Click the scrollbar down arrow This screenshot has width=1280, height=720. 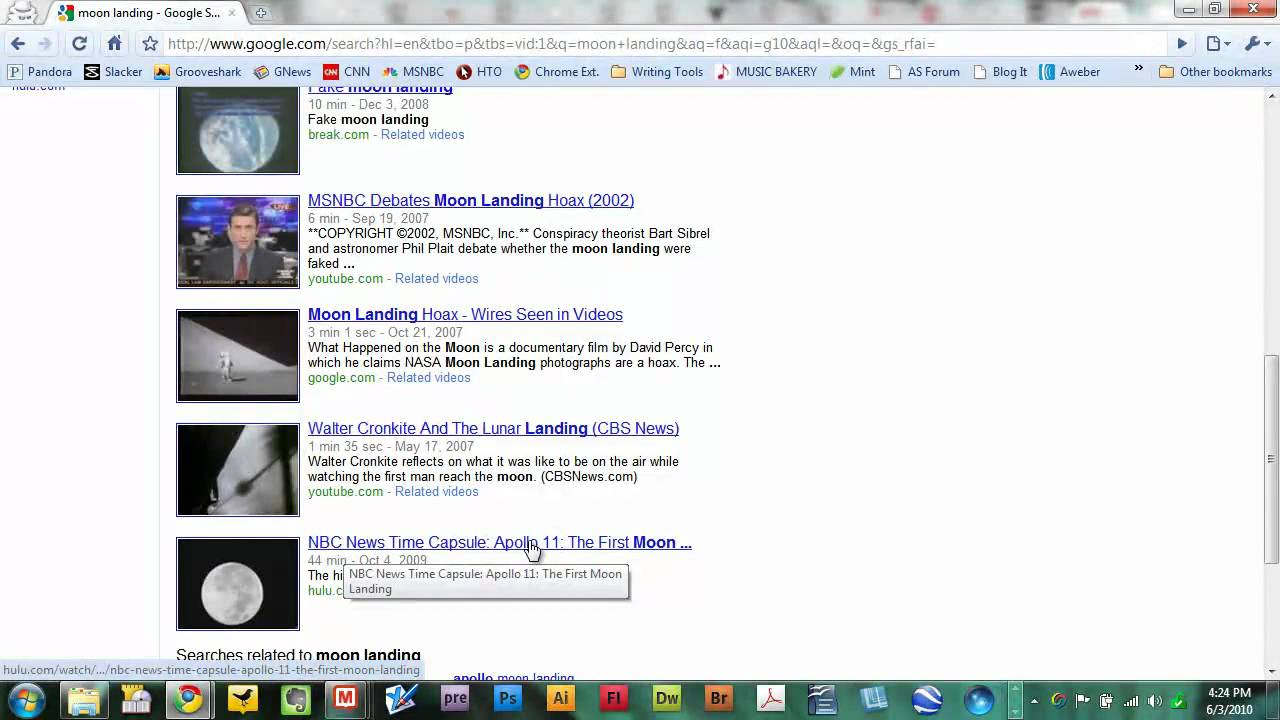pyautogui.click(x=1271, y=671)
